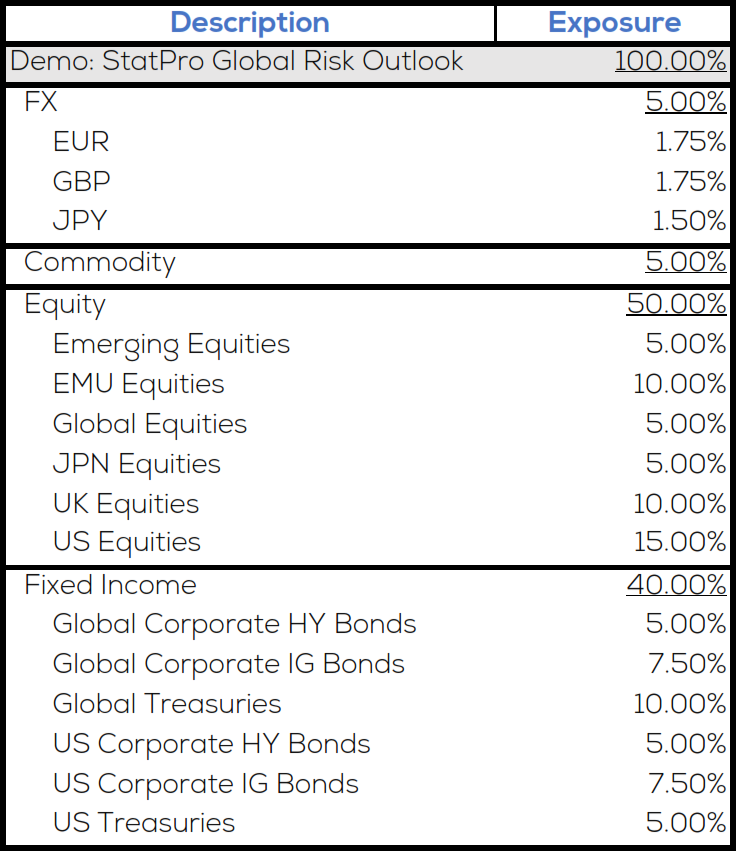The image size is (739, 852).
Task: Click the underlined 40.00% Fixed Income exposure
Action: tap(676, 584)
